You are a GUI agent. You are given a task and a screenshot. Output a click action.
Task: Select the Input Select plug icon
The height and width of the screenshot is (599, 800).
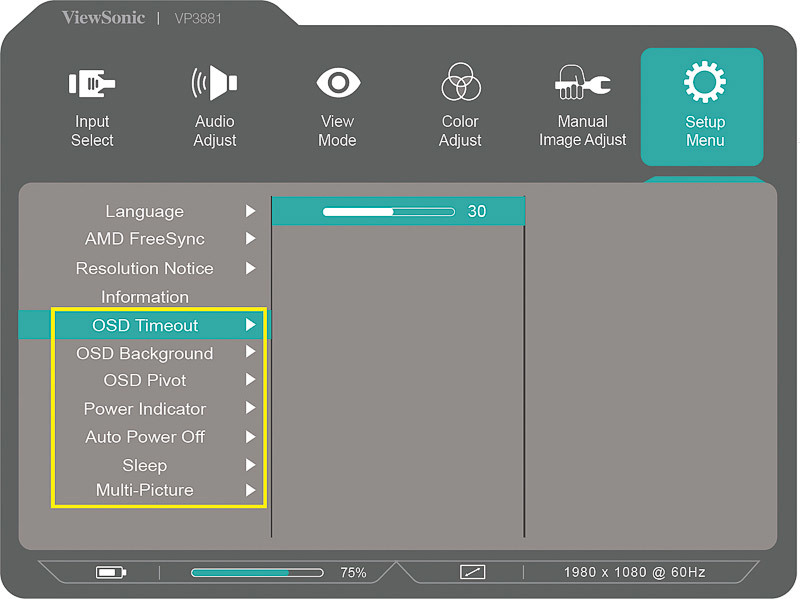[92, 83]
